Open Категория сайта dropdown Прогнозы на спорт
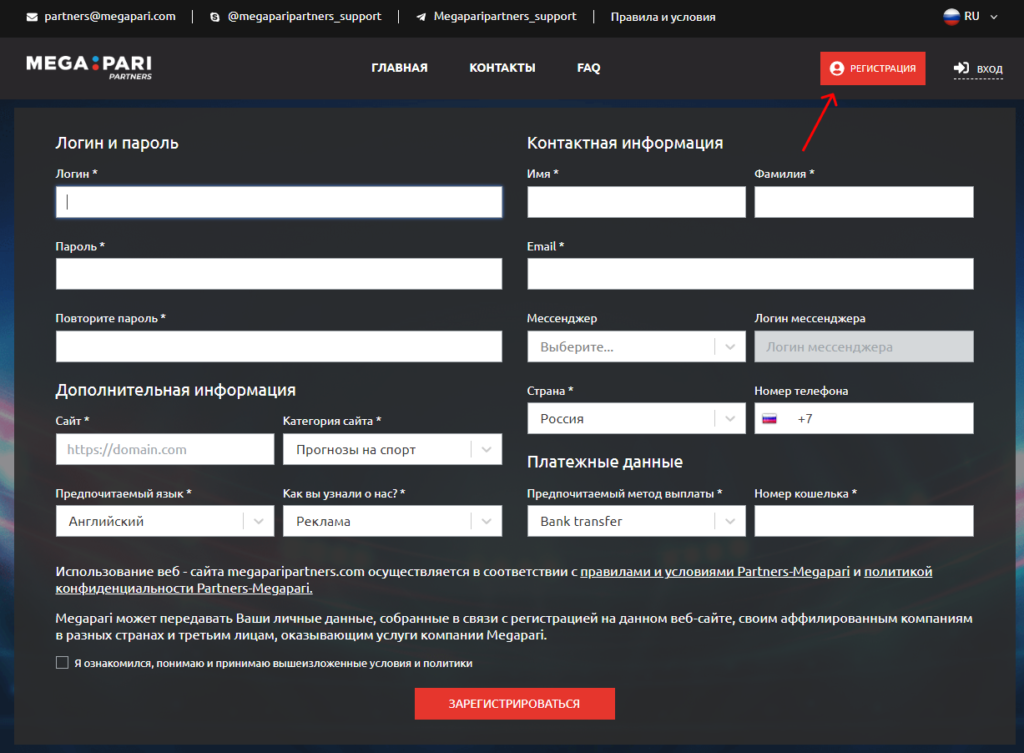The height and width of the screenshot is (753, 1024). 392,449
